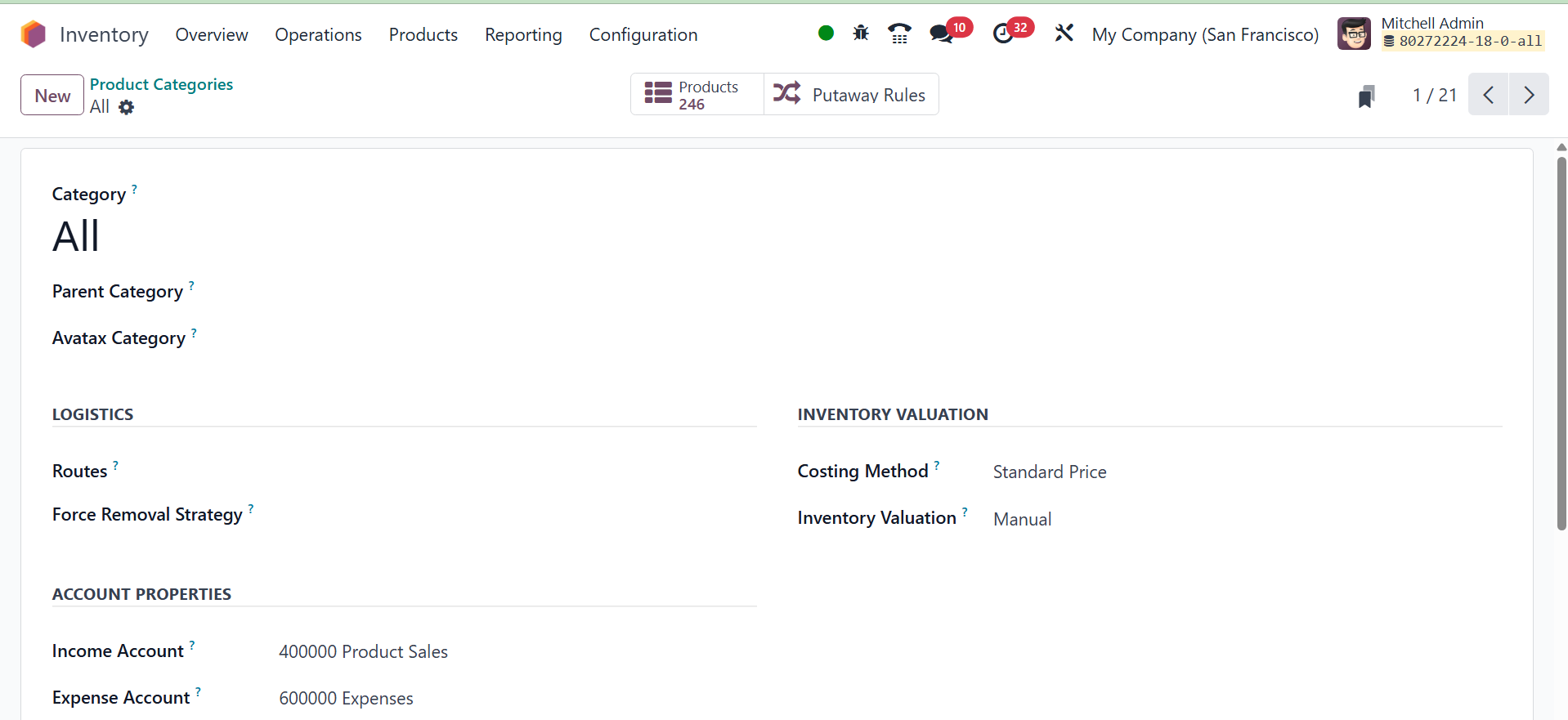
Task: Open the Operations menu
Action: [x=318, y=35]
